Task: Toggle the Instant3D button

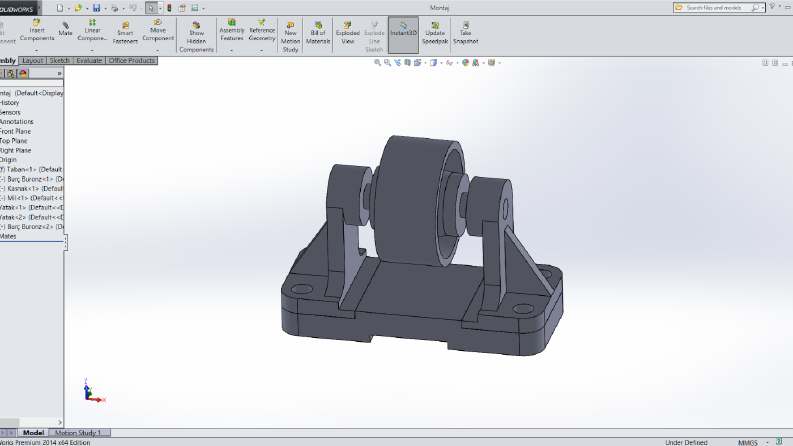Action: [x=403, y=34]
